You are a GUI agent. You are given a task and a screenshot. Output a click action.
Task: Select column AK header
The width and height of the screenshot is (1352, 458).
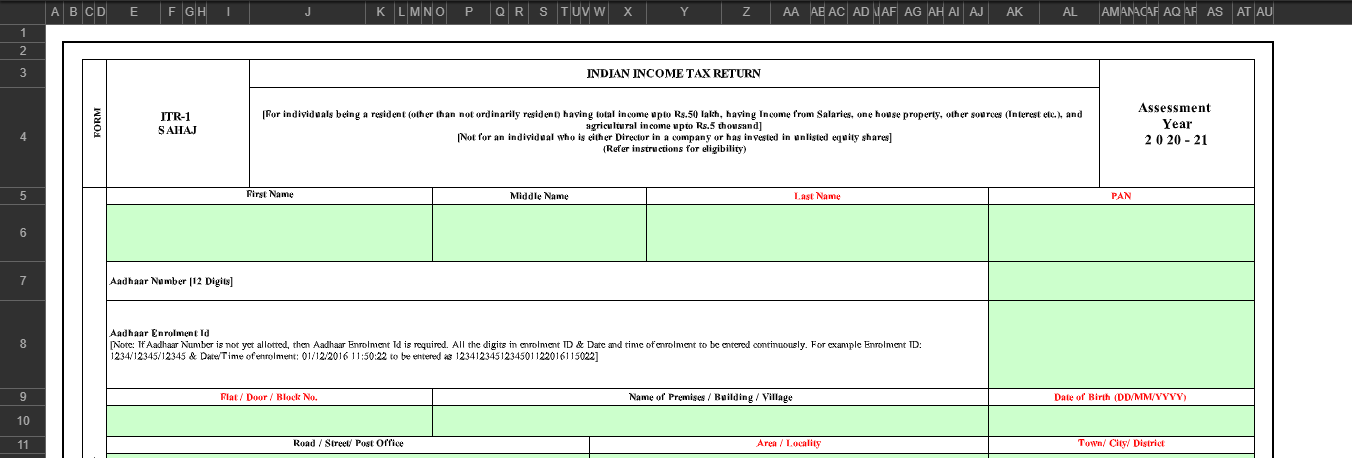(x=1015, y=12)
